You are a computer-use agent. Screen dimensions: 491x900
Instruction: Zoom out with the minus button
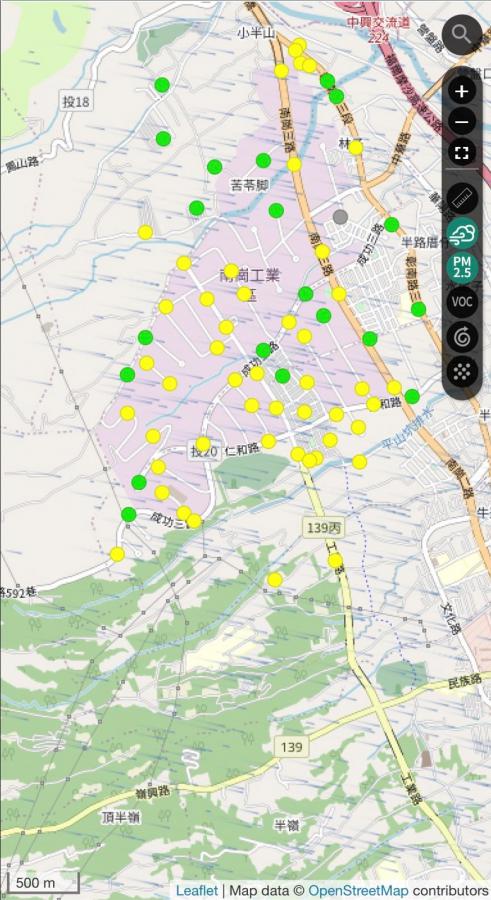(x=462, y=122)
